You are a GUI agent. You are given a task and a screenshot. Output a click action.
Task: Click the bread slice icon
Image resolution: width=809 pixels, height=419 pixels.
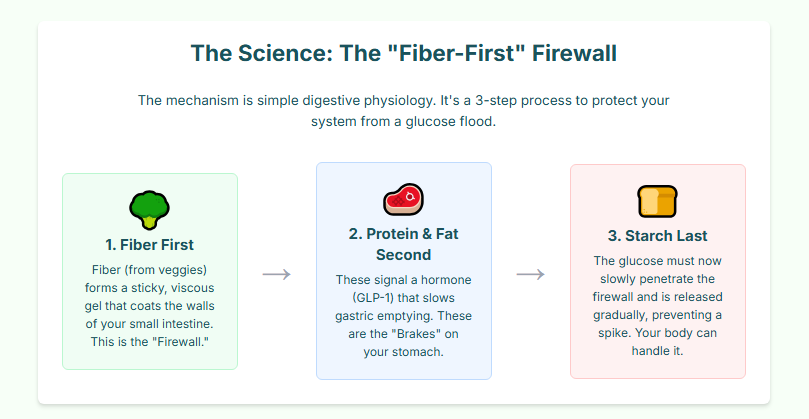(x=657, y=201)
